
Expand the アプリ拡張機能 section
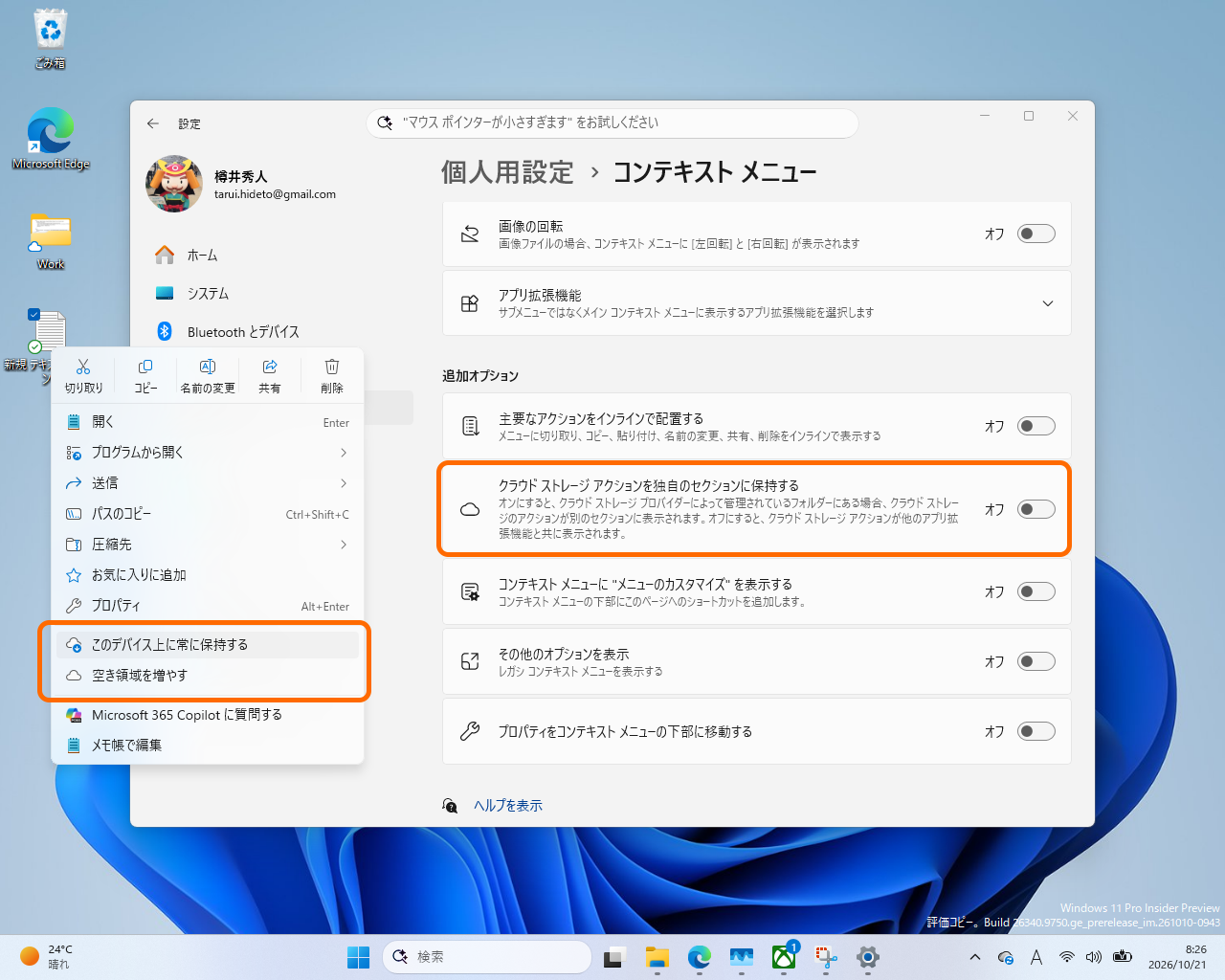pos(1047,303)
